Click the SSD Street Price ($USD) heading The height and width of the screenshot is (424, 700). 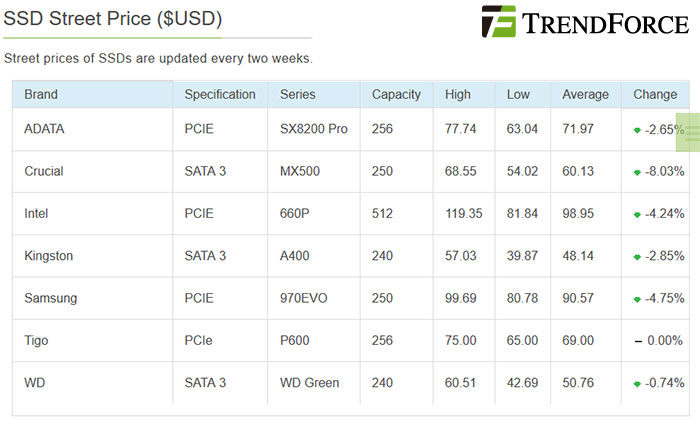pos(112,19)
